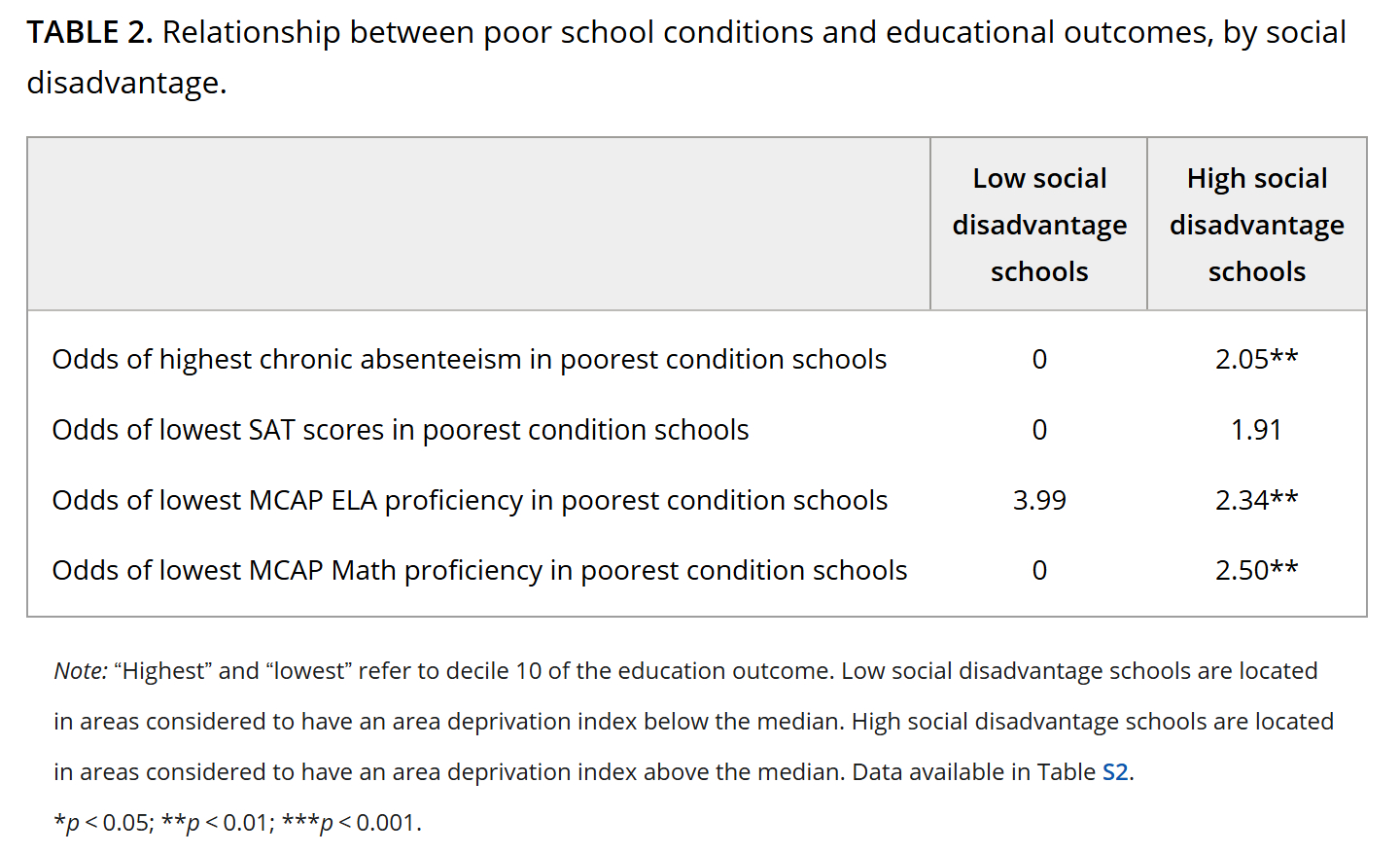This screenshot has height=854, width=1400.
Task: Click the low disadvantage 0 in SAT row
Action: [x=1039, y=430]
